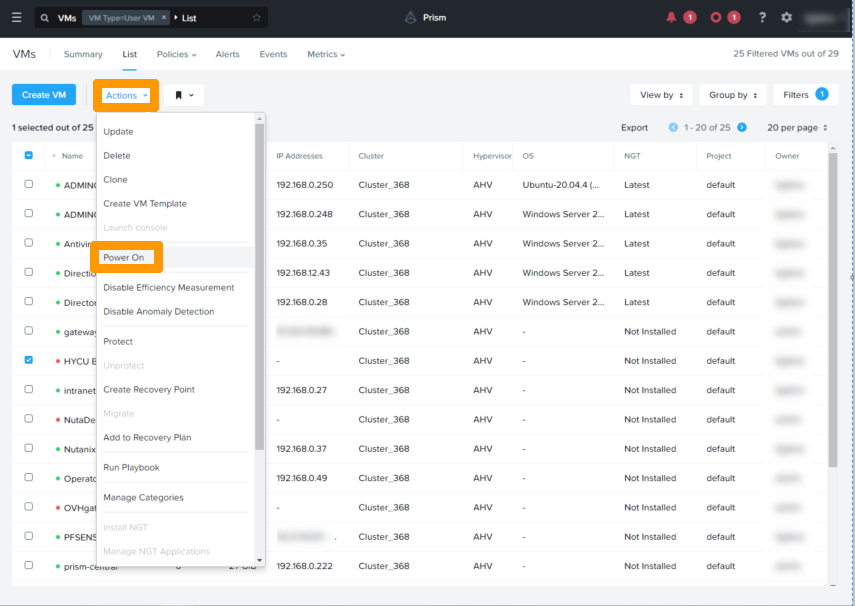
Task: Go to previous page of VM list
Action: pyautogui.click(x=673, y=128)
